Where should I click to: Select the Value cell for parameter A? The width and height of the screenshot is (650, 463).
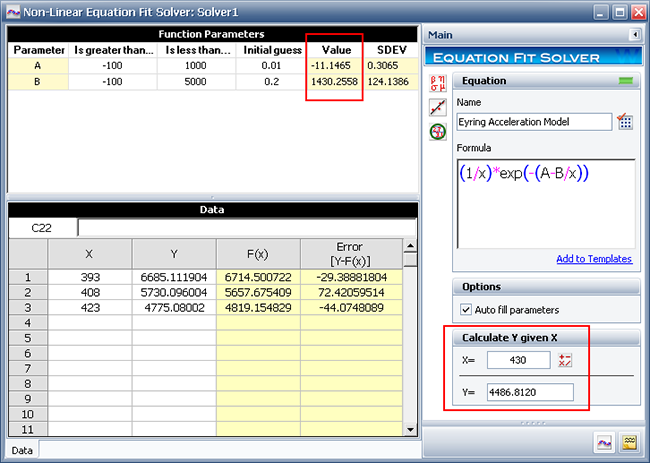(334, 65)
